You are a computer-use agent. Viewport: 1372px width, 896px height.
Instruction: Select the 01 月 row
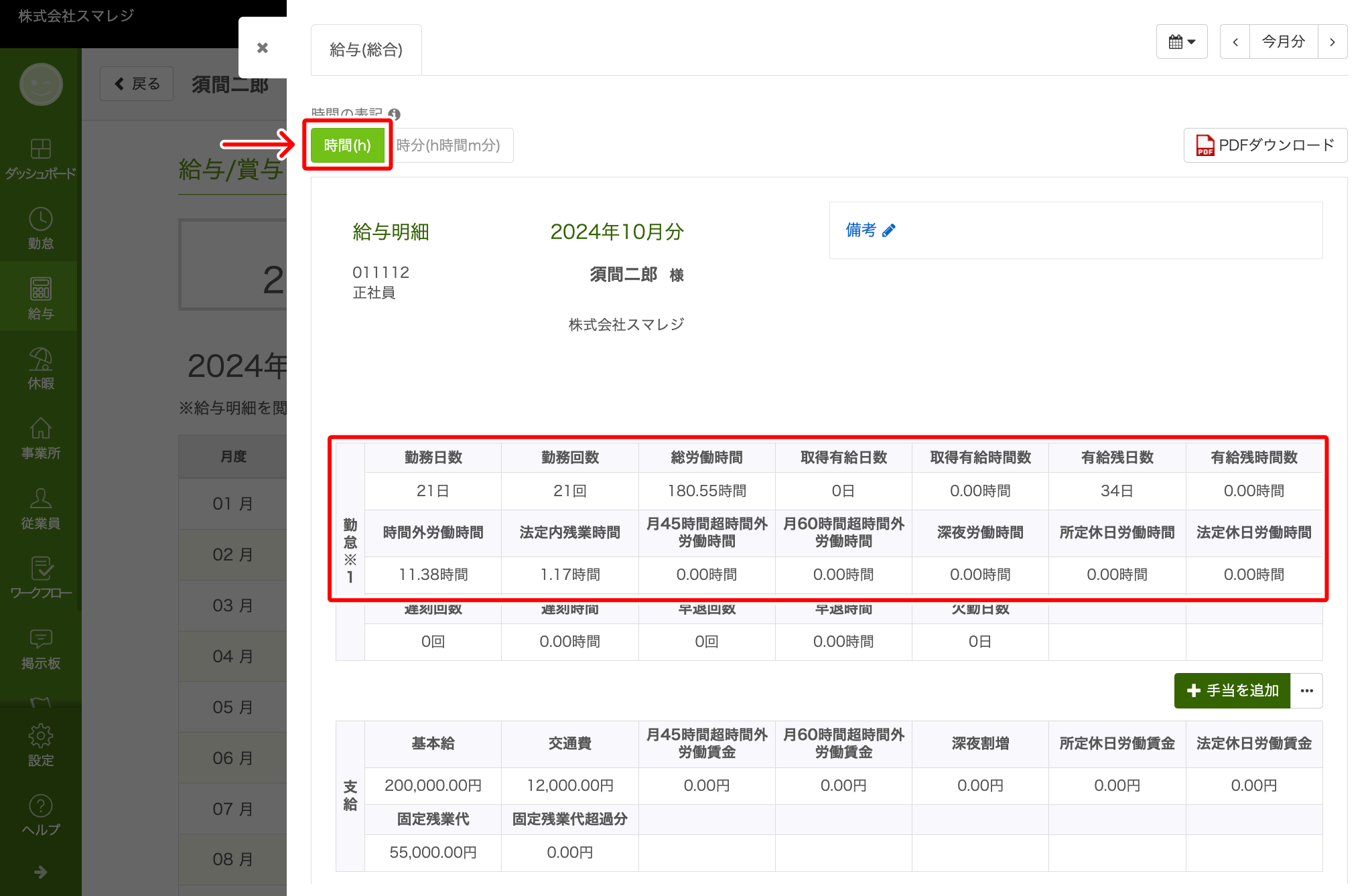pos(233,504)
